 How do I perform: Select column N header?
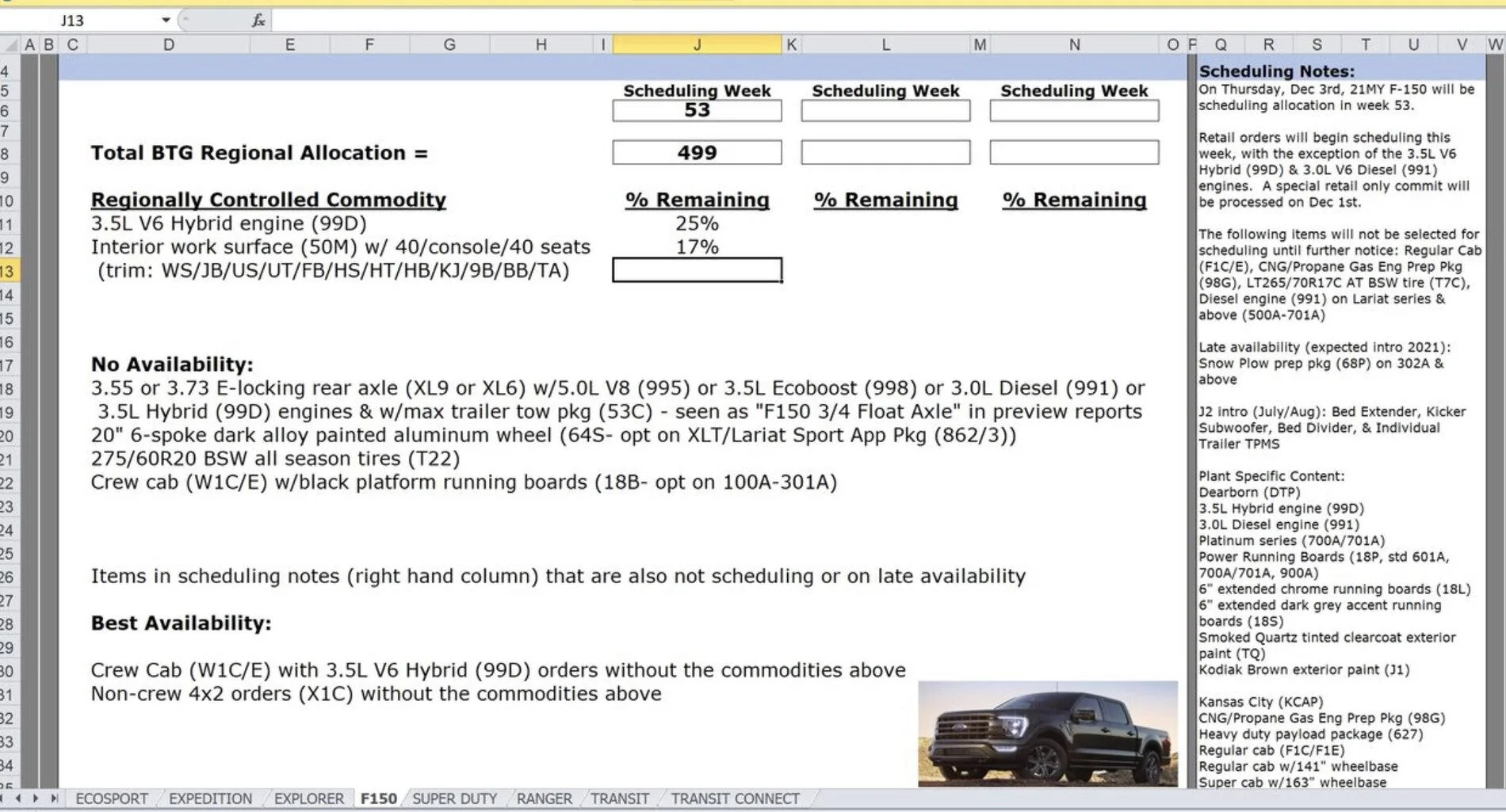click(1074, 44)
